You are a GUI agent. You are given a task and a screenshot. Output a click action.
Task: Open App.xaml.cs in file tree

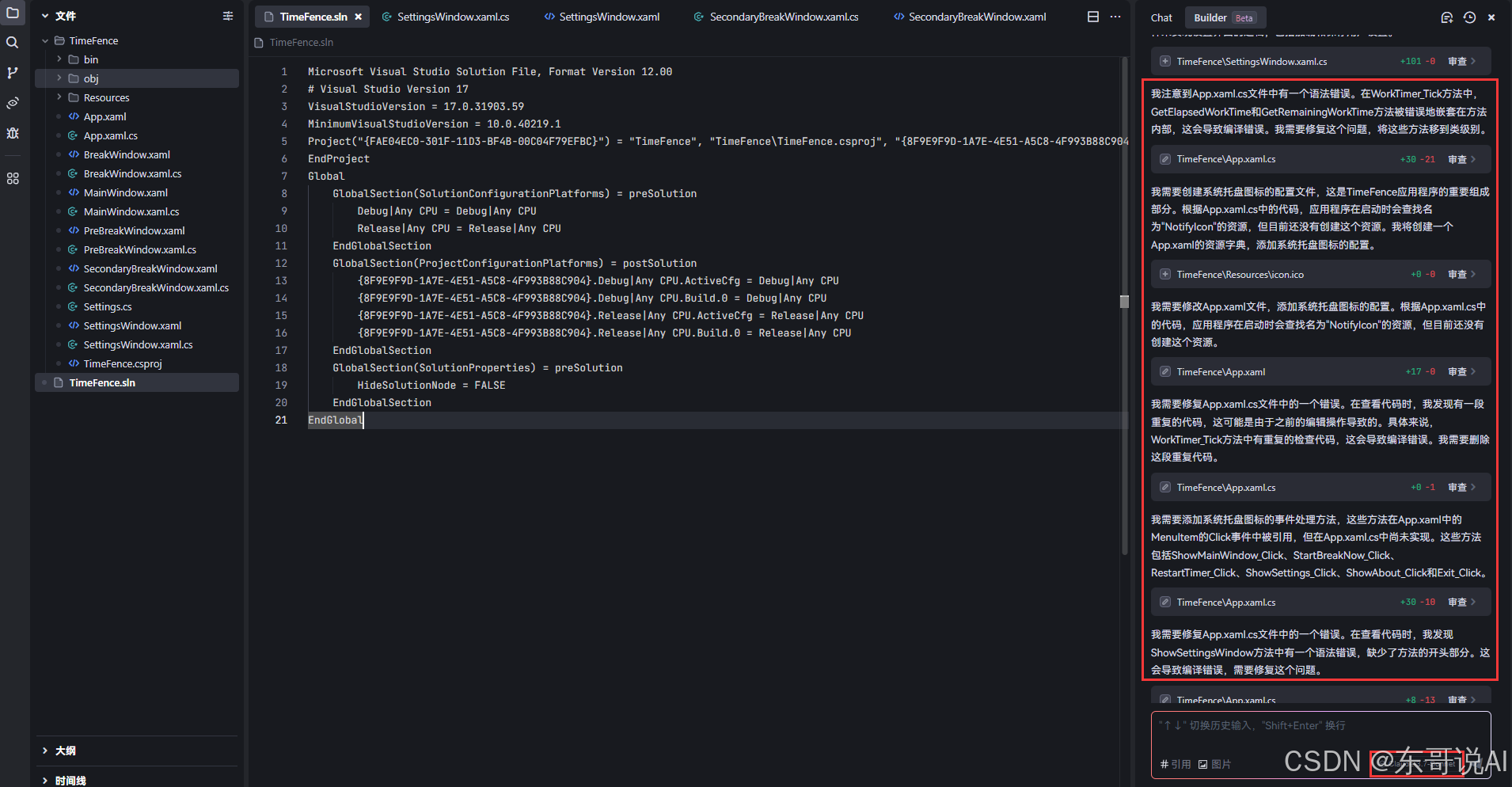click(x=110, y=135)
